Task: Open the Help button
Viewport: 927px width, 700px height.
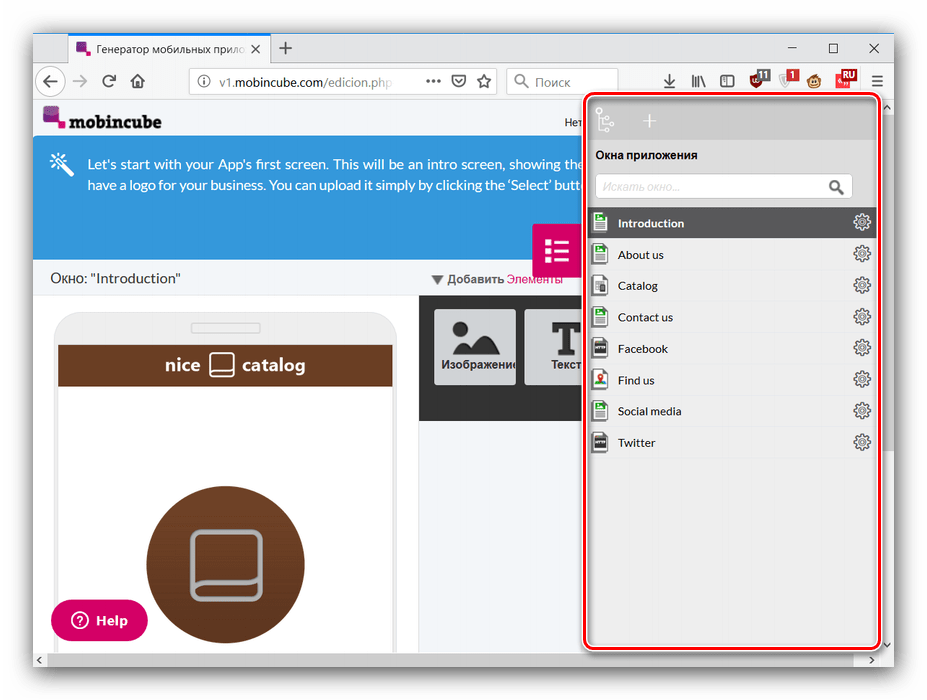Action: click(99, 620)
